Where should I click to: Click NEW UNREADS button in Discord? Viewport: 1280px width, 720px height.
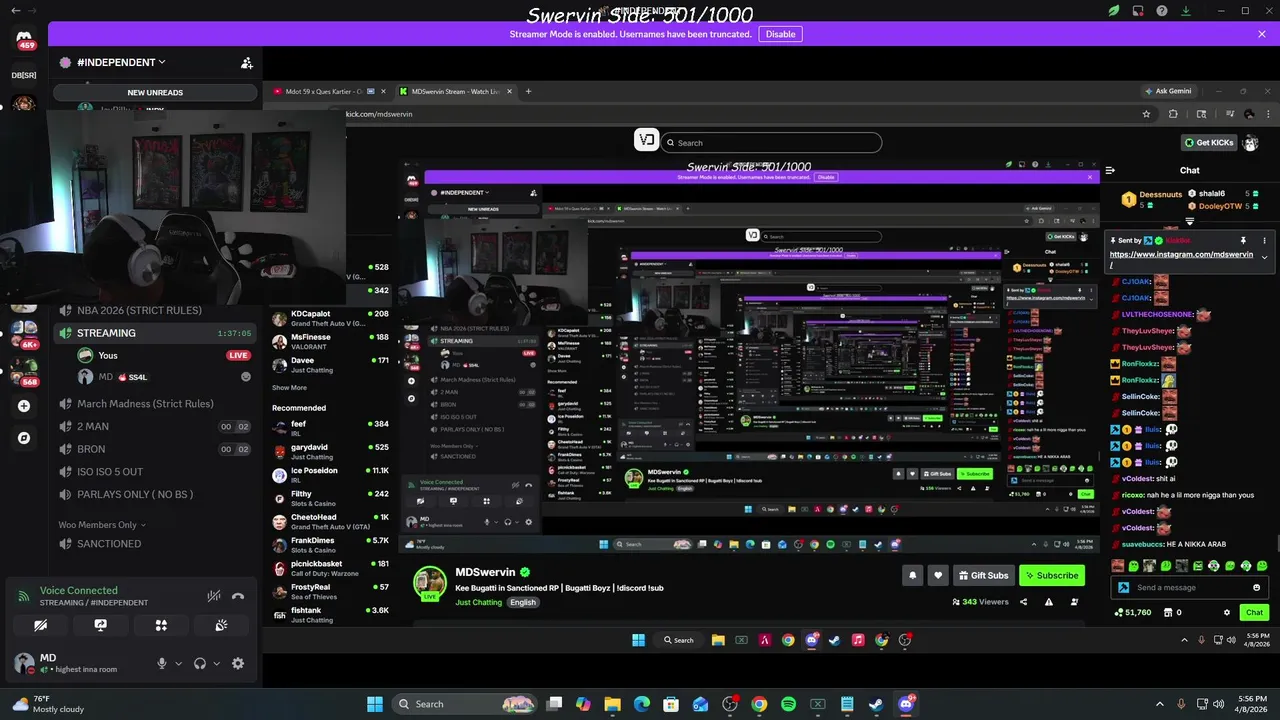coord(155,92)
